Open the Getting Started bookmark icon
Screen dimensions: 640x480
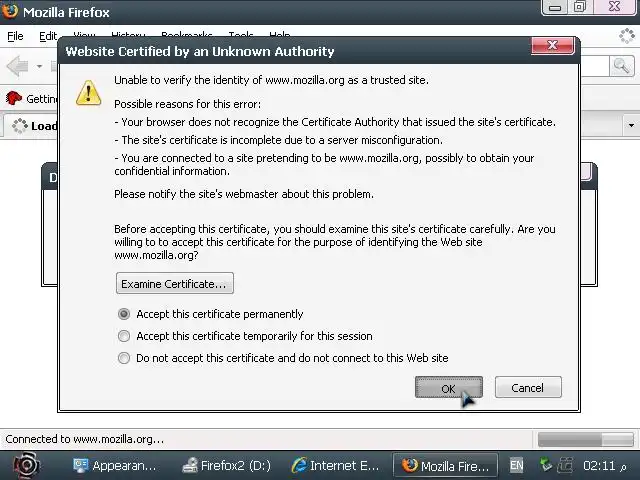(x=14, y=98)
